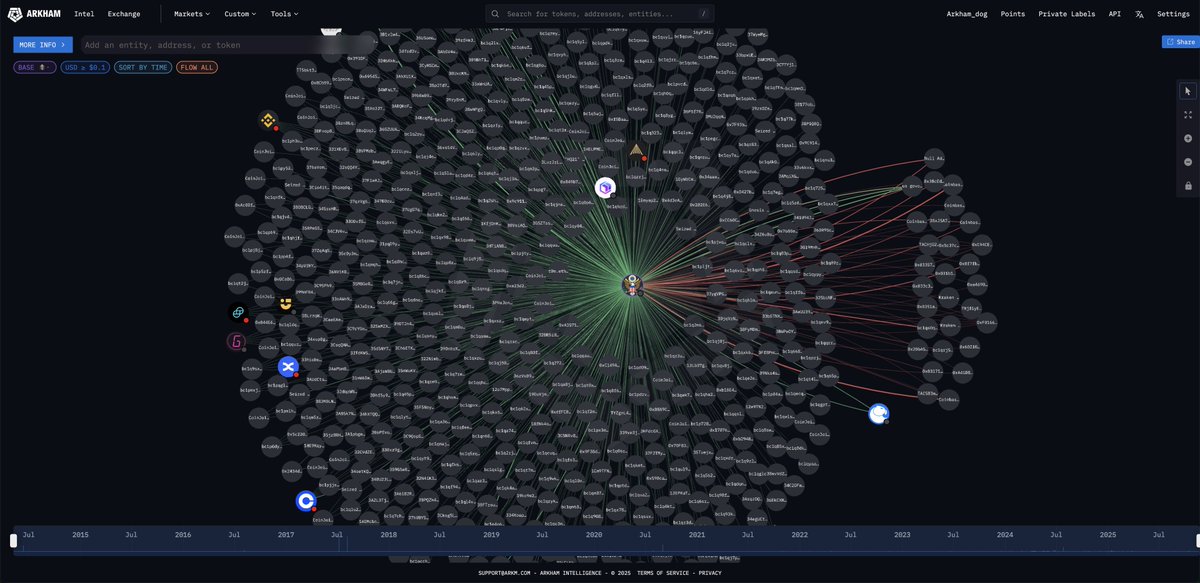Click the Coinbase blue C node icon
The image size is (1200, 583).
(306, 501)
